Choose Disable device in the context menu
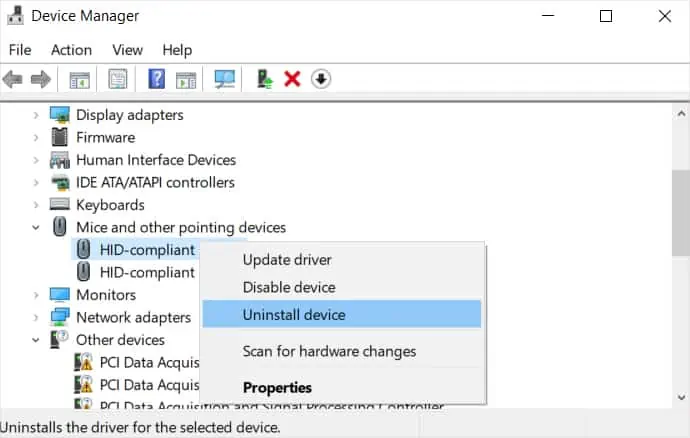This screenshot has width=690, height=438. point(342,287)
